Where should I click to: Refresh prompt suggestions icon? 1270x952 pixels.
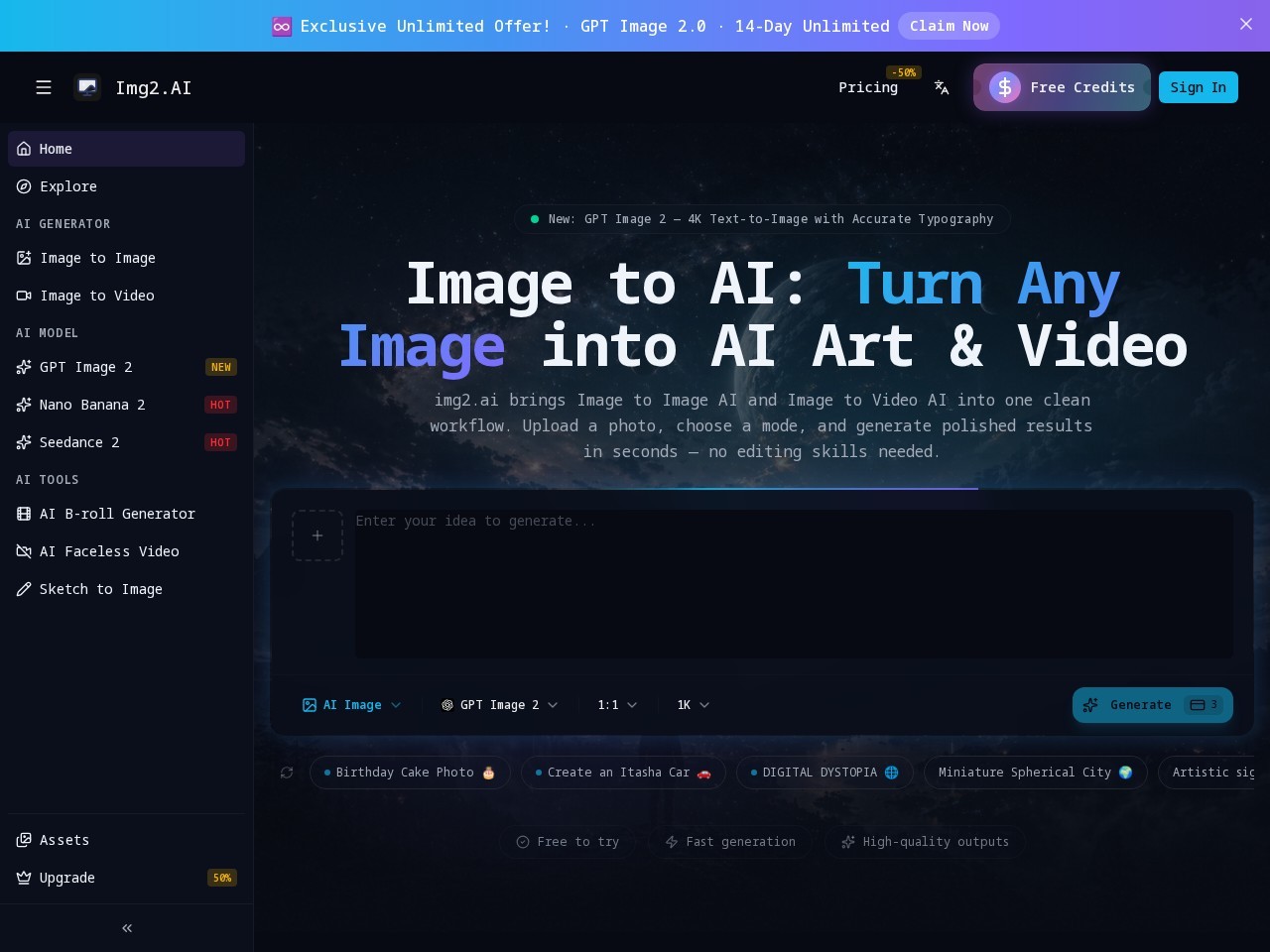pos(287,773)
